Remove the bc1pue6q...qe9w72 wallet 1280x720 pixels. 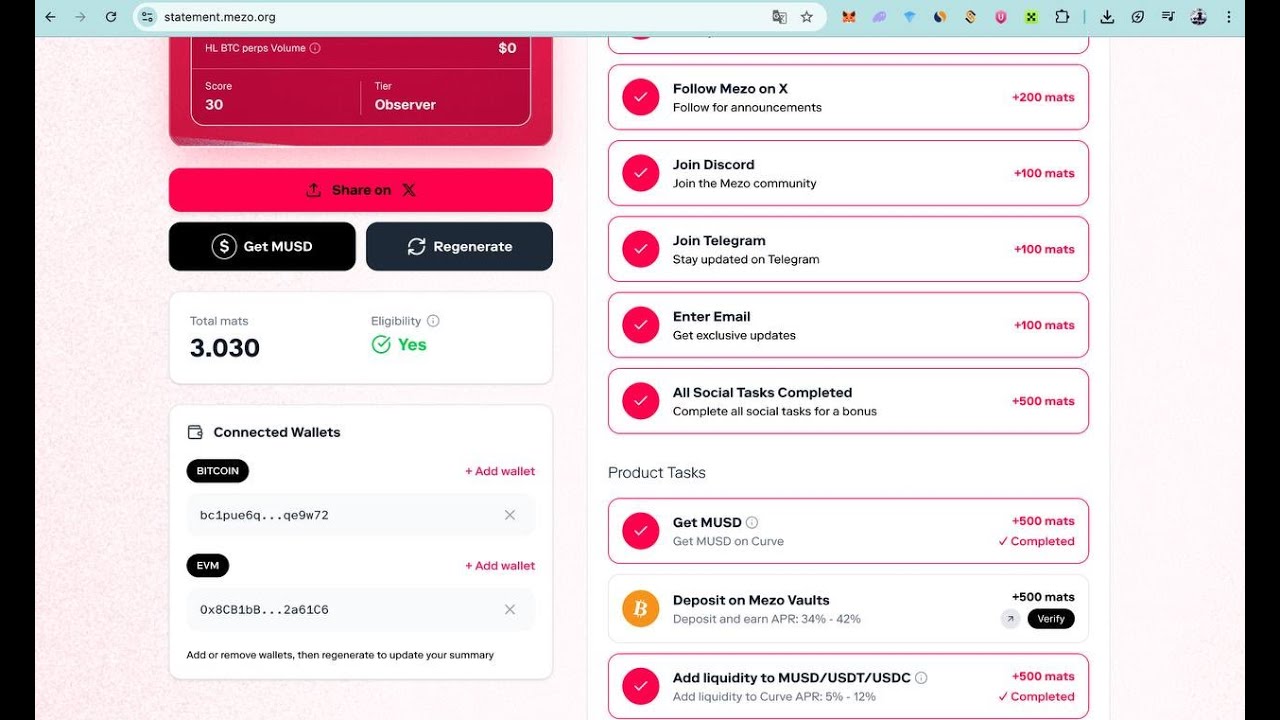tap(510, 515)
